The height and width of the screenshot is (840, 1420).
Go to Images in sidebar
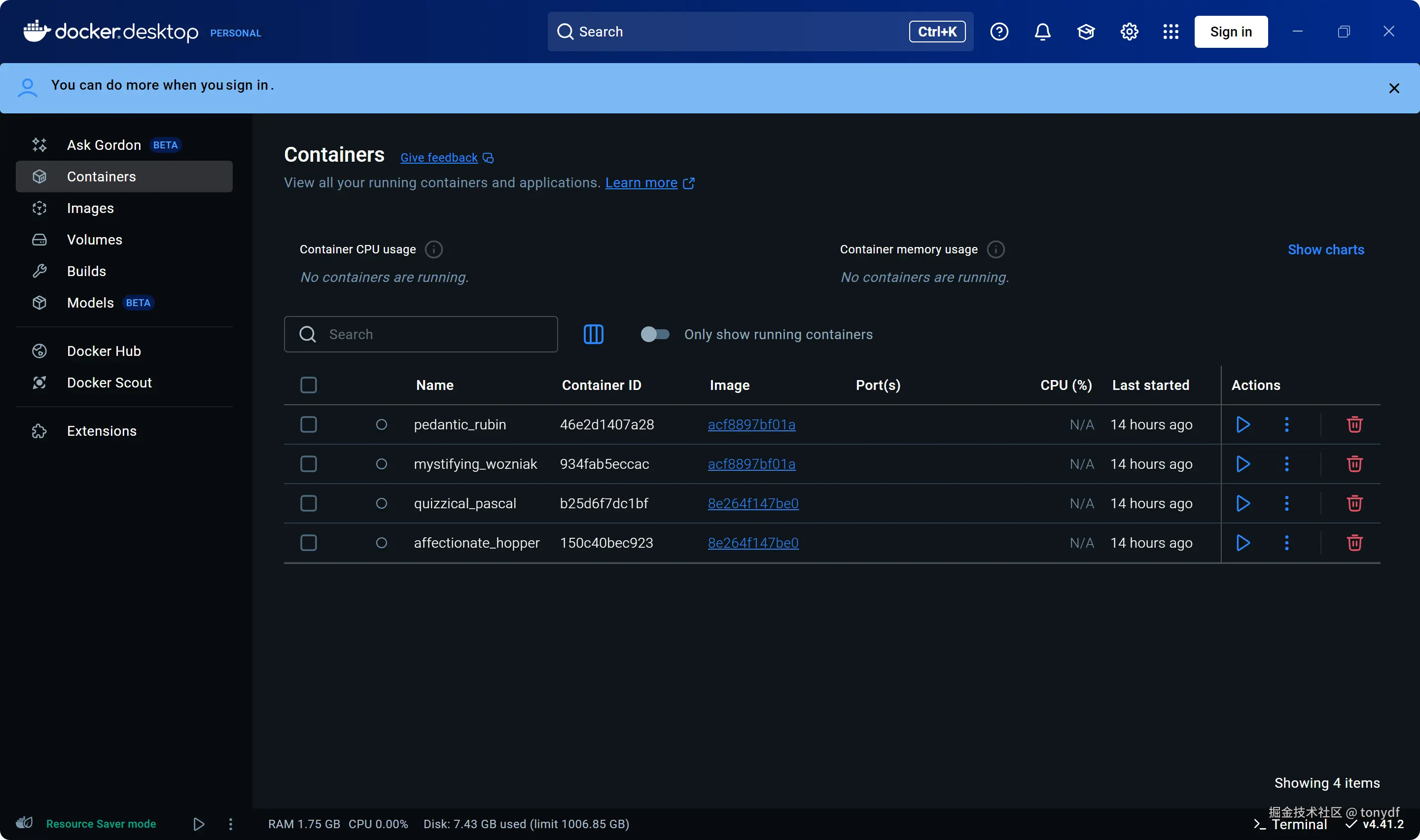[x=91, y=209]
